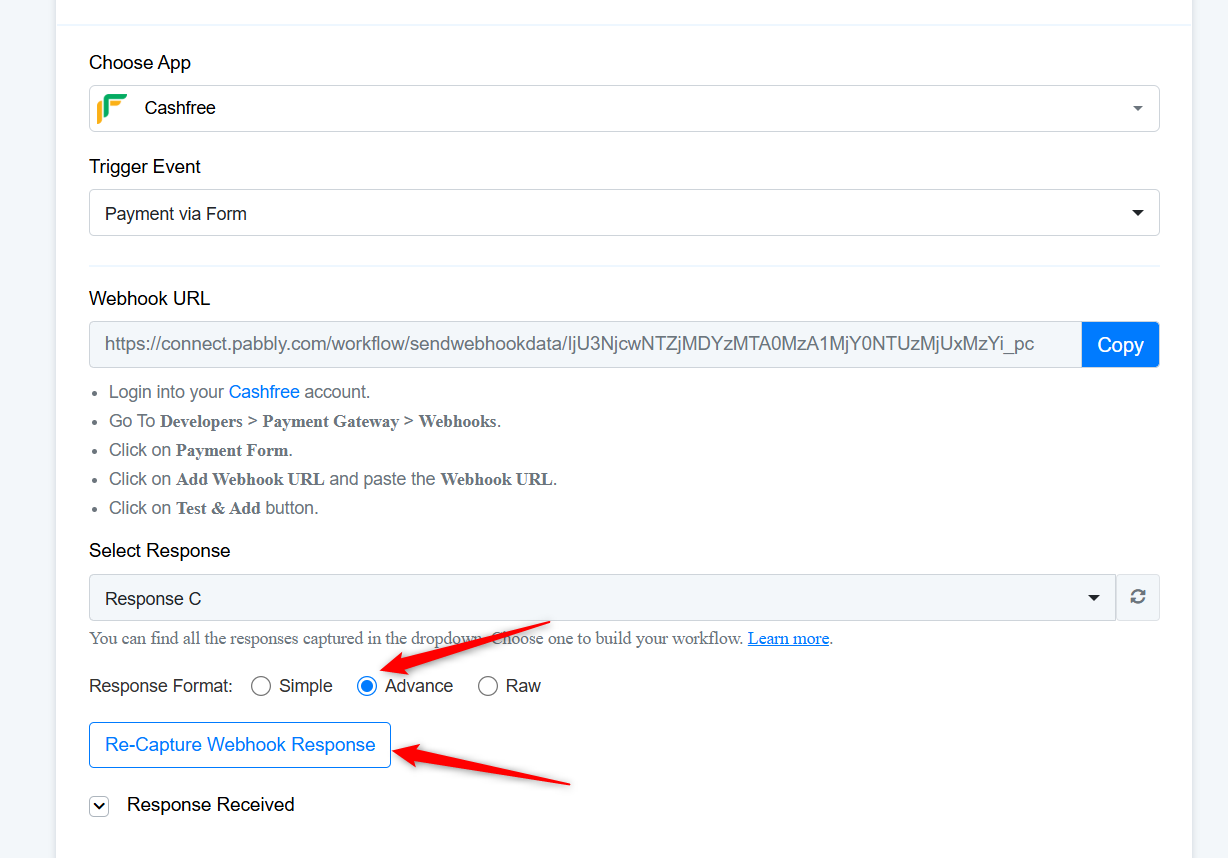Open the Cashfree account link
Screen dimensions: 1228x858
(264, 392)
